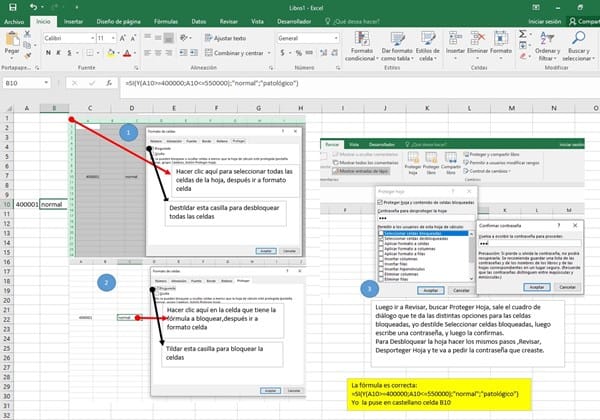Click the Ordenar y filtrar icon
Viewport: 600px width, 420px height.
(544, 38)
